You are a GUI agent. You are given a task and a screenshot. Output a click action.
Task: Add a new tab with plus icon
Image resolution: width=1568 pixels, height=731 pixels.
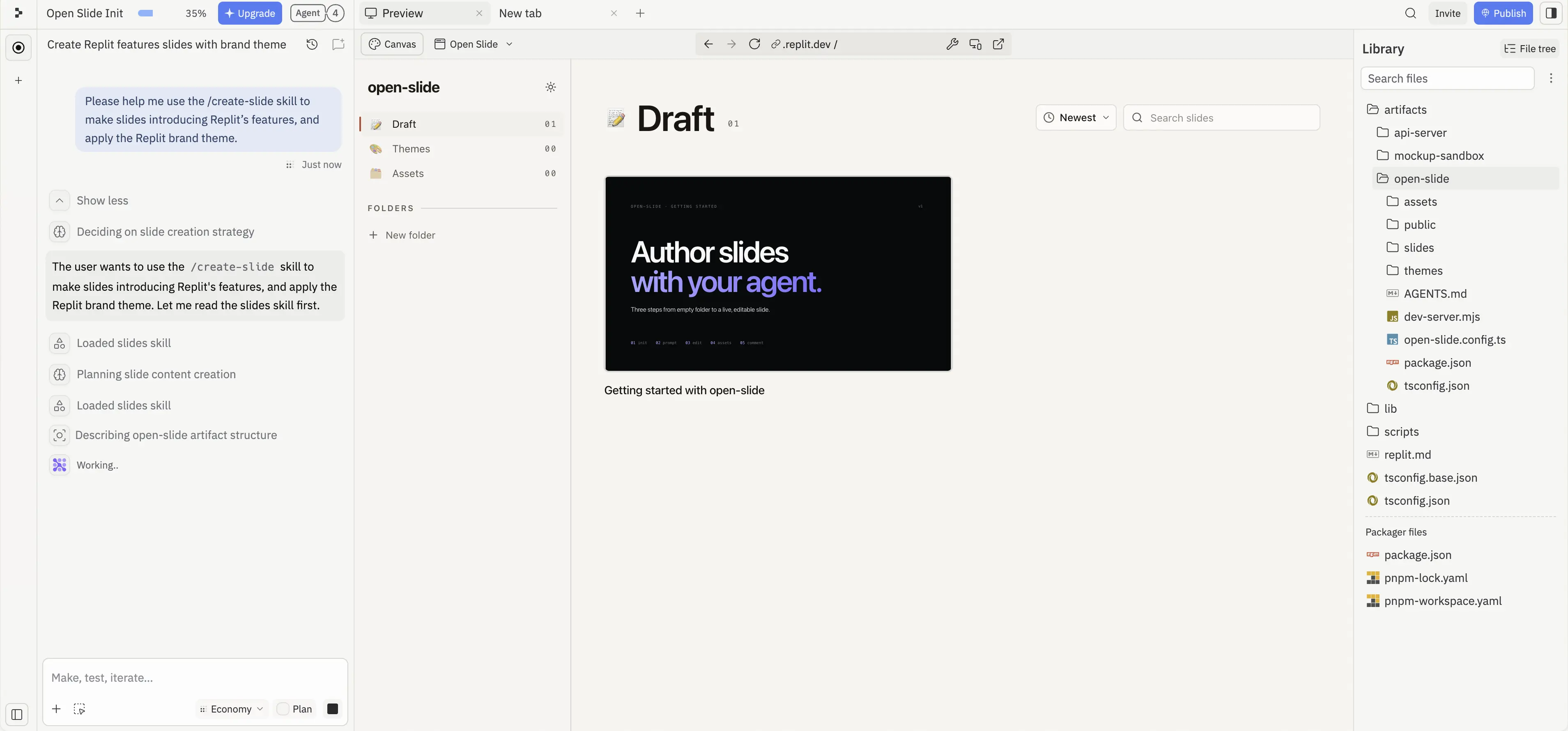click(640, 13)
